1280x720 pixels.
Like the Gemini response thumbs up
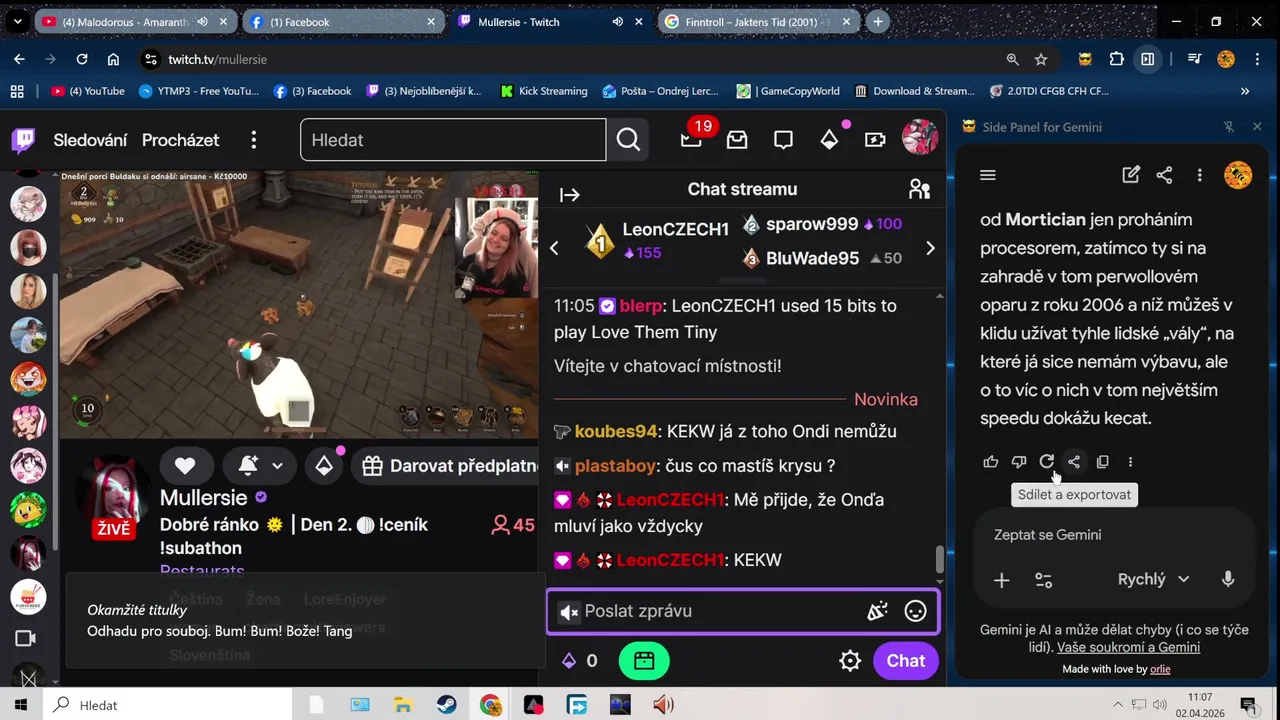[991, 462]
